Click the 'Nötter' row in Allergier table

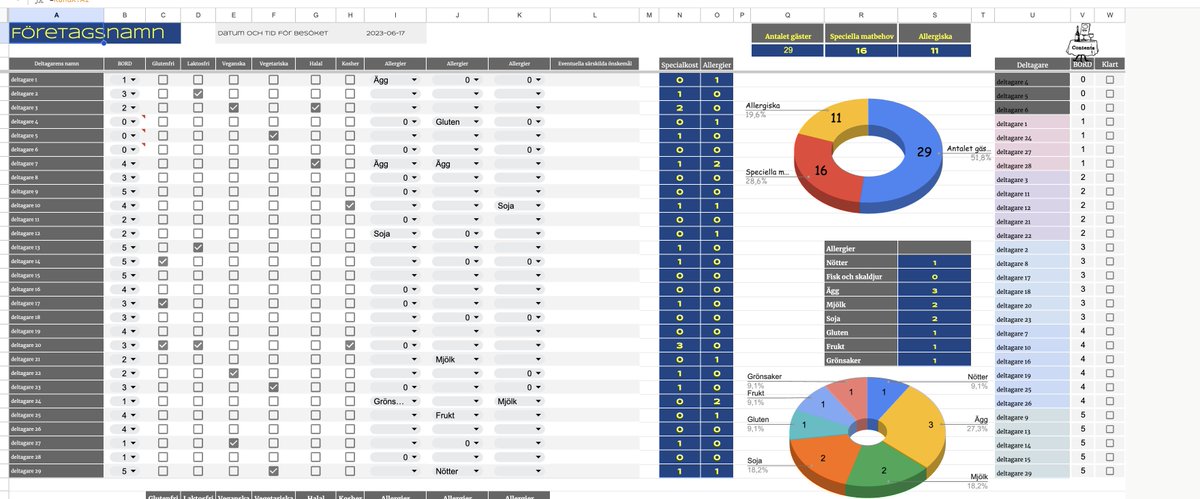coord(896,261)
